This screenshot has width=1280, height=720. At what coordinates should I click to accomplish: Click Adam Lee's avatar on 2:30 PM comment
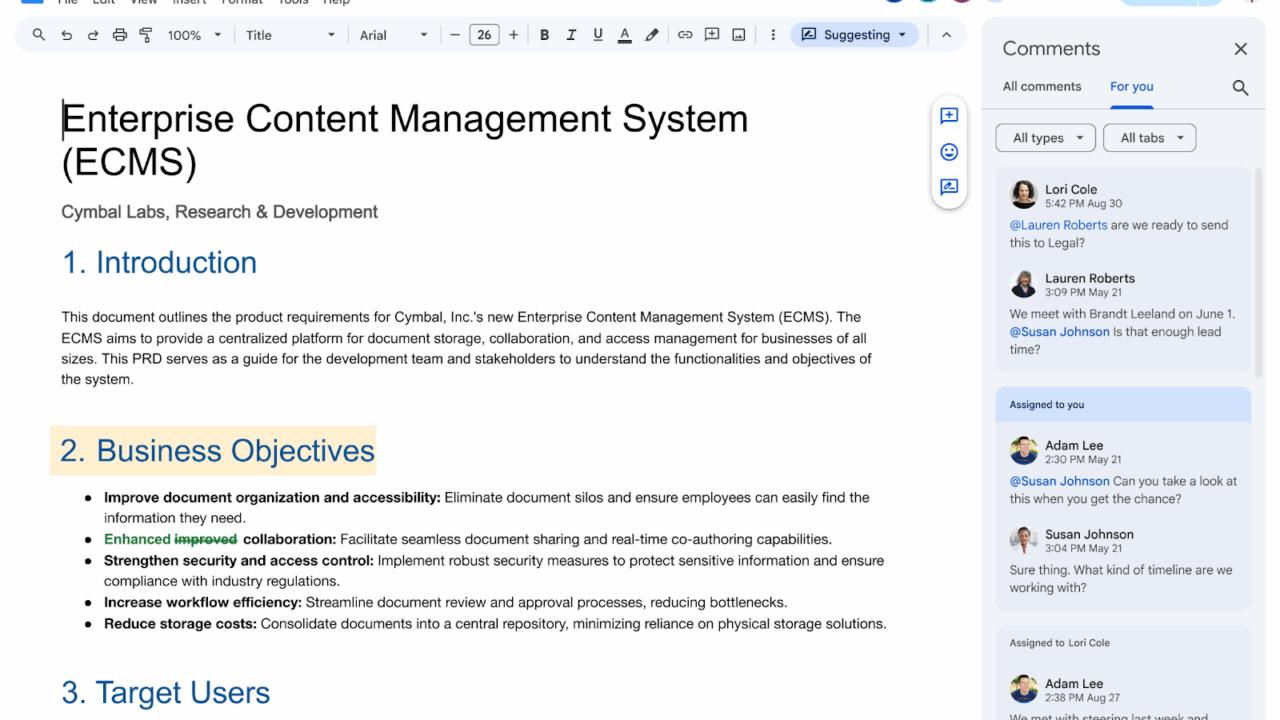[1024, 451]
